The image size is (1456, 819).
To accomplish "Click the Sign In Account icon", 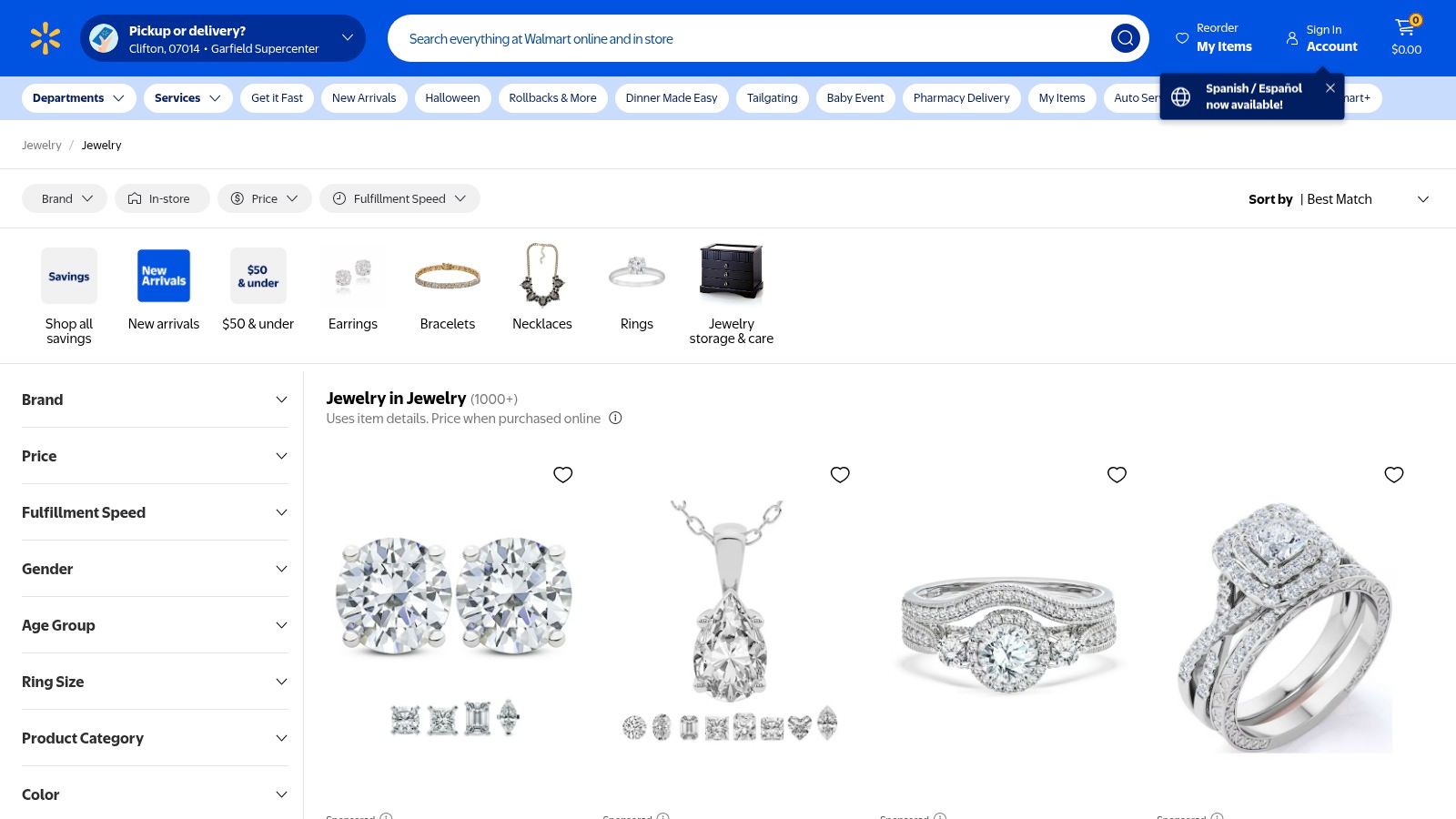I will 1291,38.
